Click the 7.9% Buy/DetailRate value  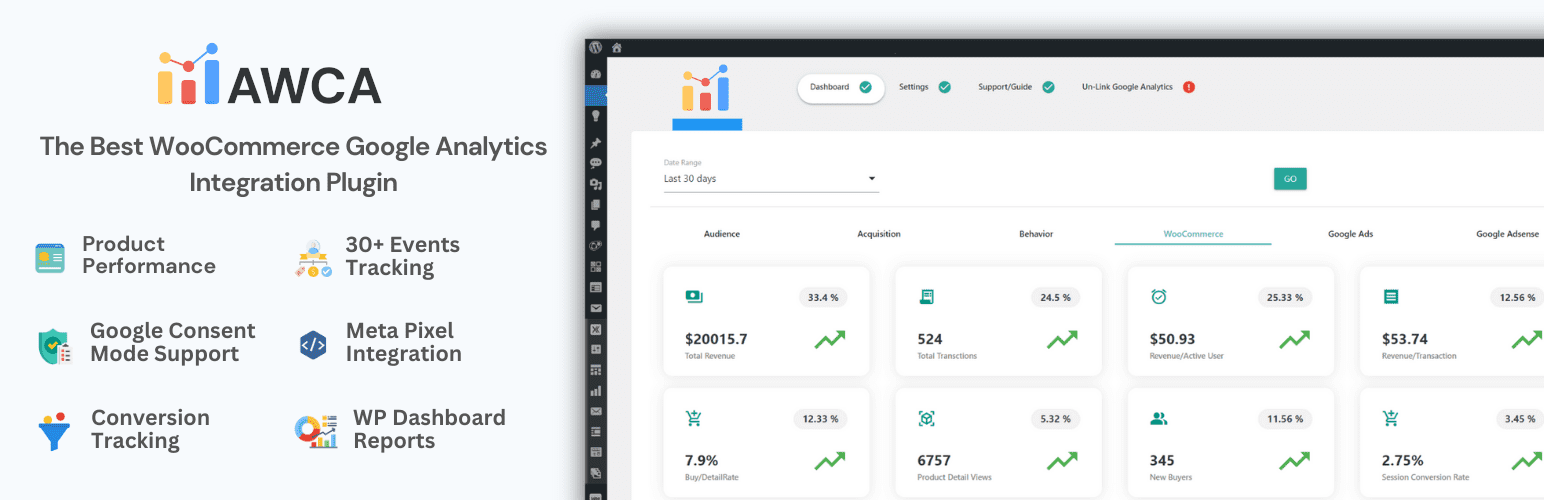coord(701,461)
